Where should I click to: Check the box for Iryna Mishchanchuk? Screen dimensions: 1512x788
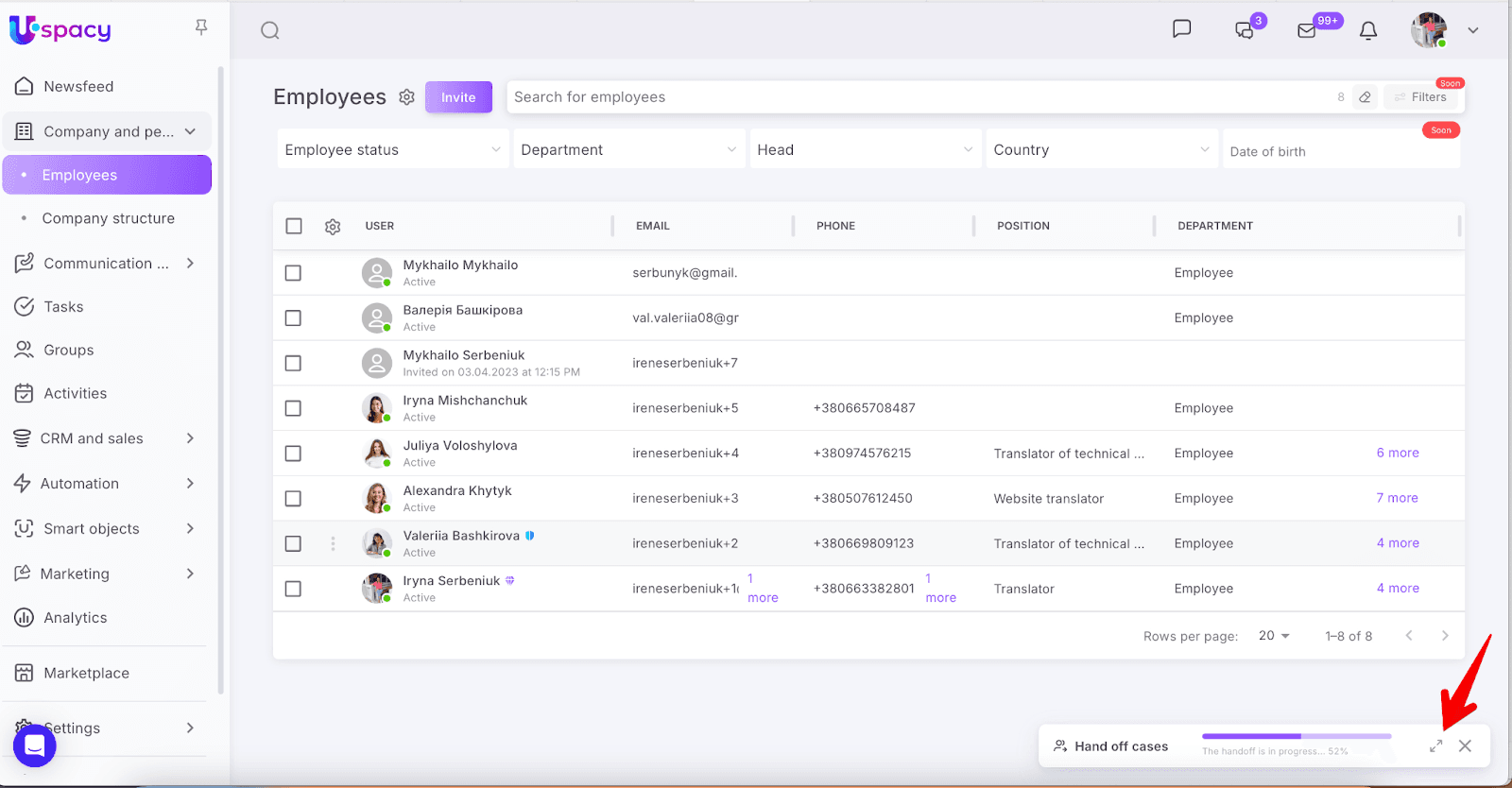click(x=294, y=408)
